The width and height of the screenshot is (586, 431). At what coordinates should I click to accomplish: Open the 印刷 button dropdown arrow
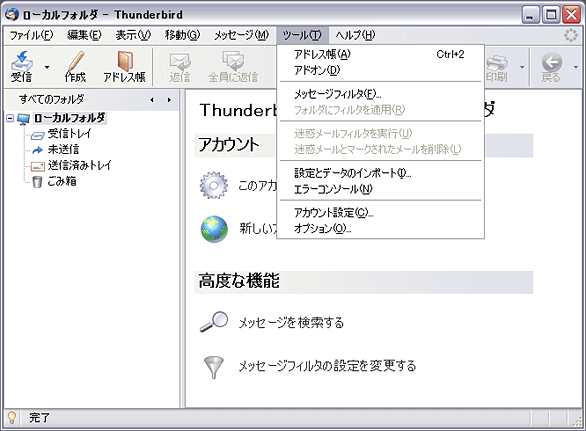pos(522,67)
